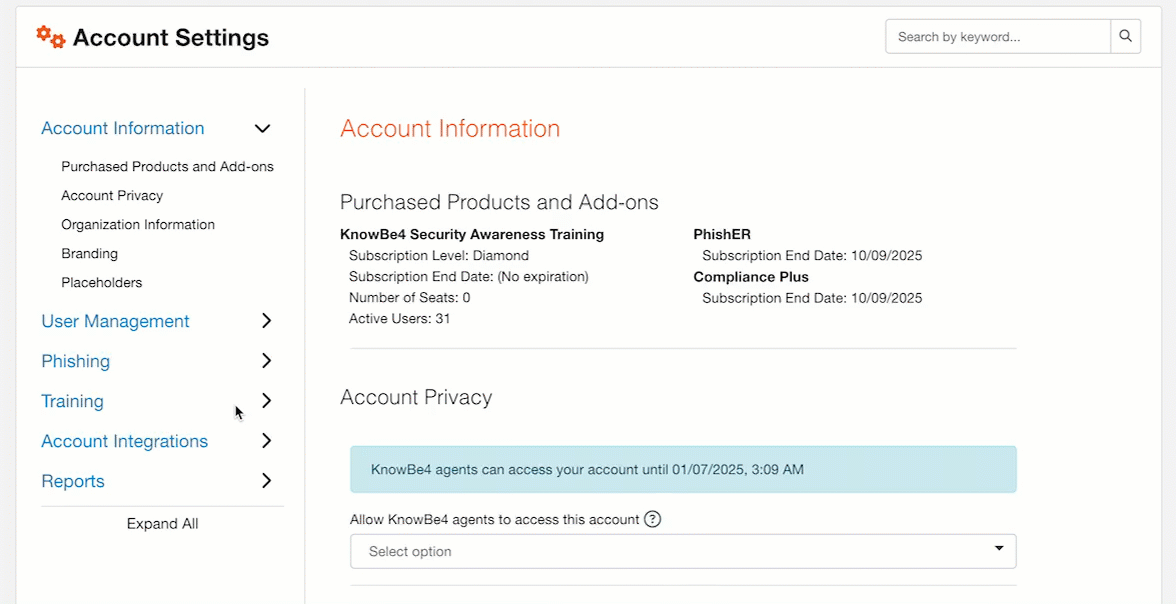
Task: Click the Number of Seats: 0 text
Action: pos(410,298)
